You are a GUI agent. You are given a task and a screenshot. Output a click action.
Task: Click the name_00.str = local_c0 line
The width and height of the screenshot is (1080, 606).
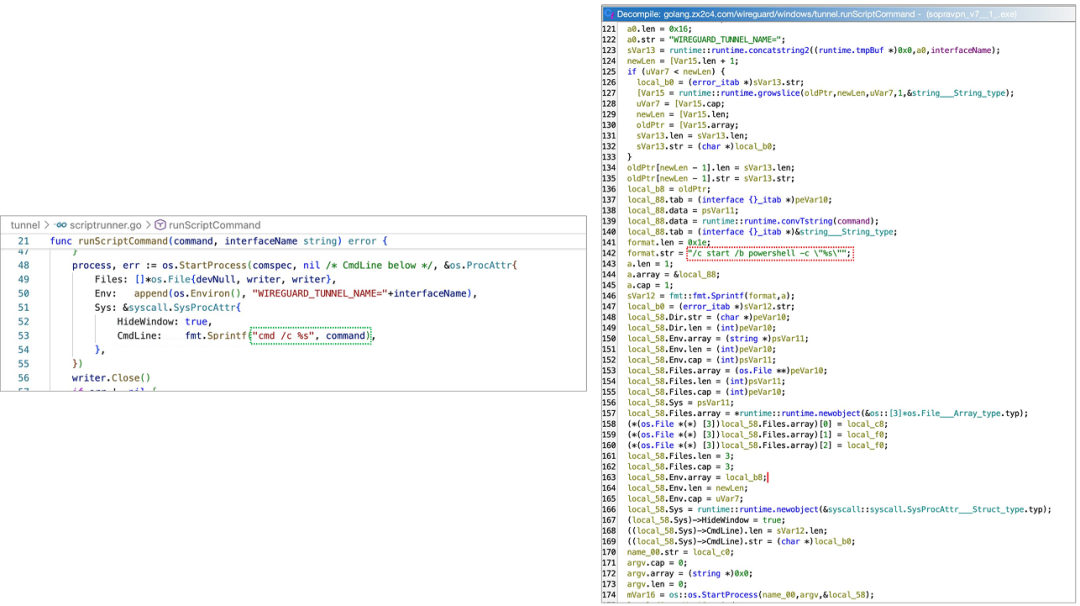680,552
